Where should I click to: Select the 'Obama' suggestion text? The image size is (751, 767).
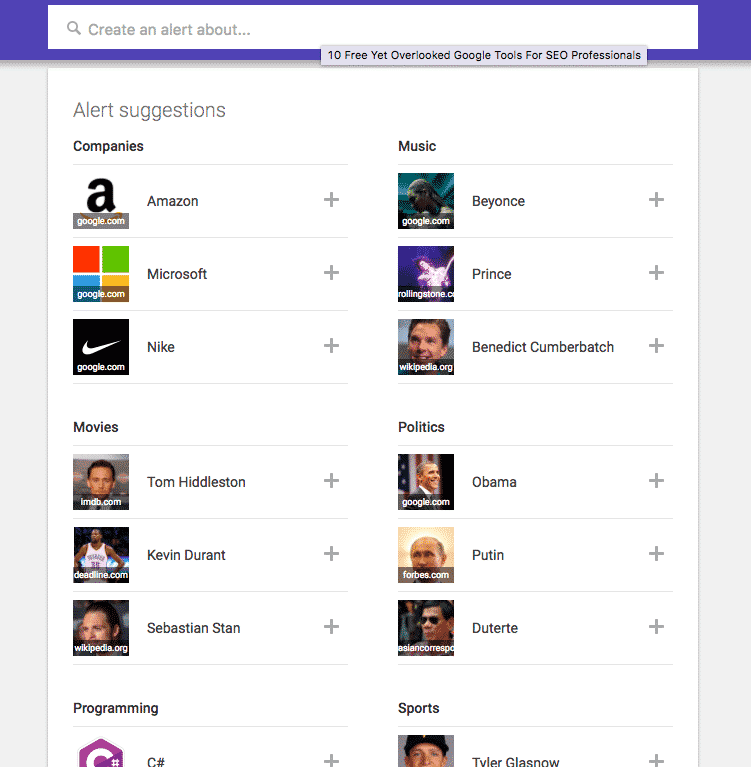pos(494,482)
